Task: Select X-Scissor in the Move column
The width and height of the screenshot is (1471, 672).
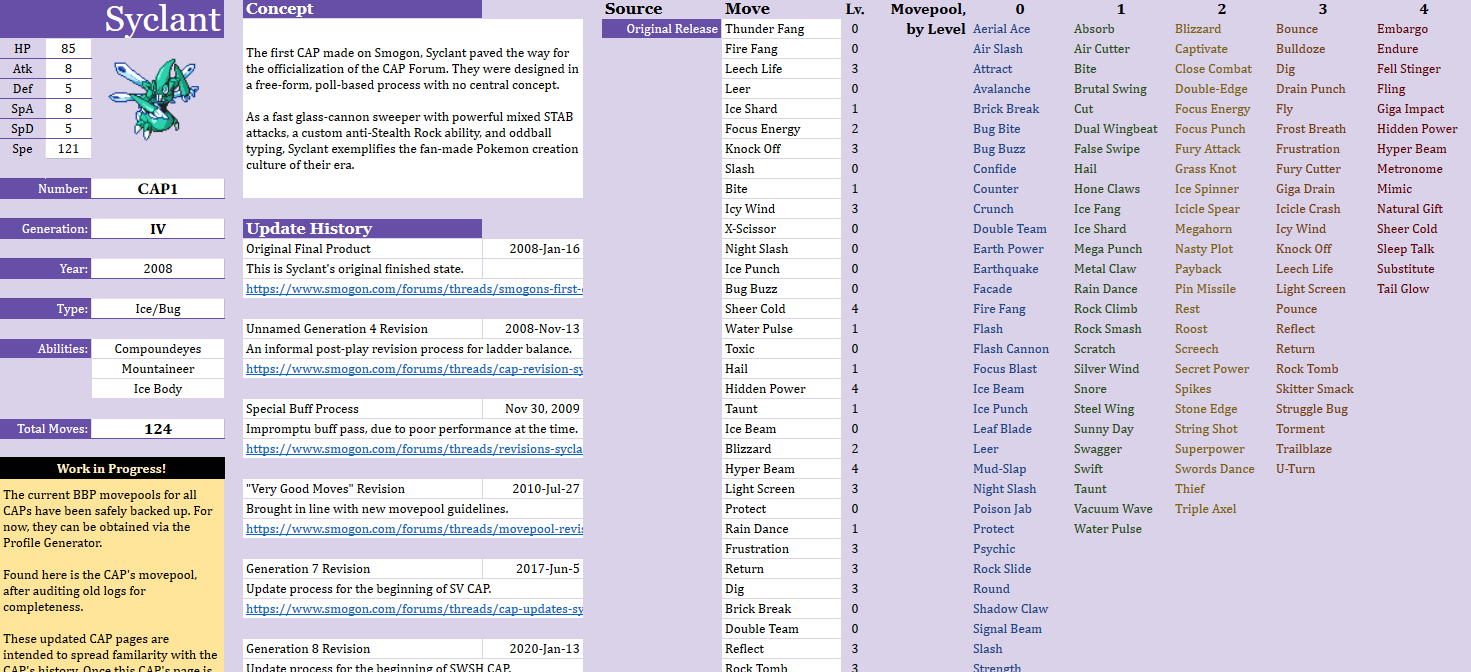Action: pos(781,229)
